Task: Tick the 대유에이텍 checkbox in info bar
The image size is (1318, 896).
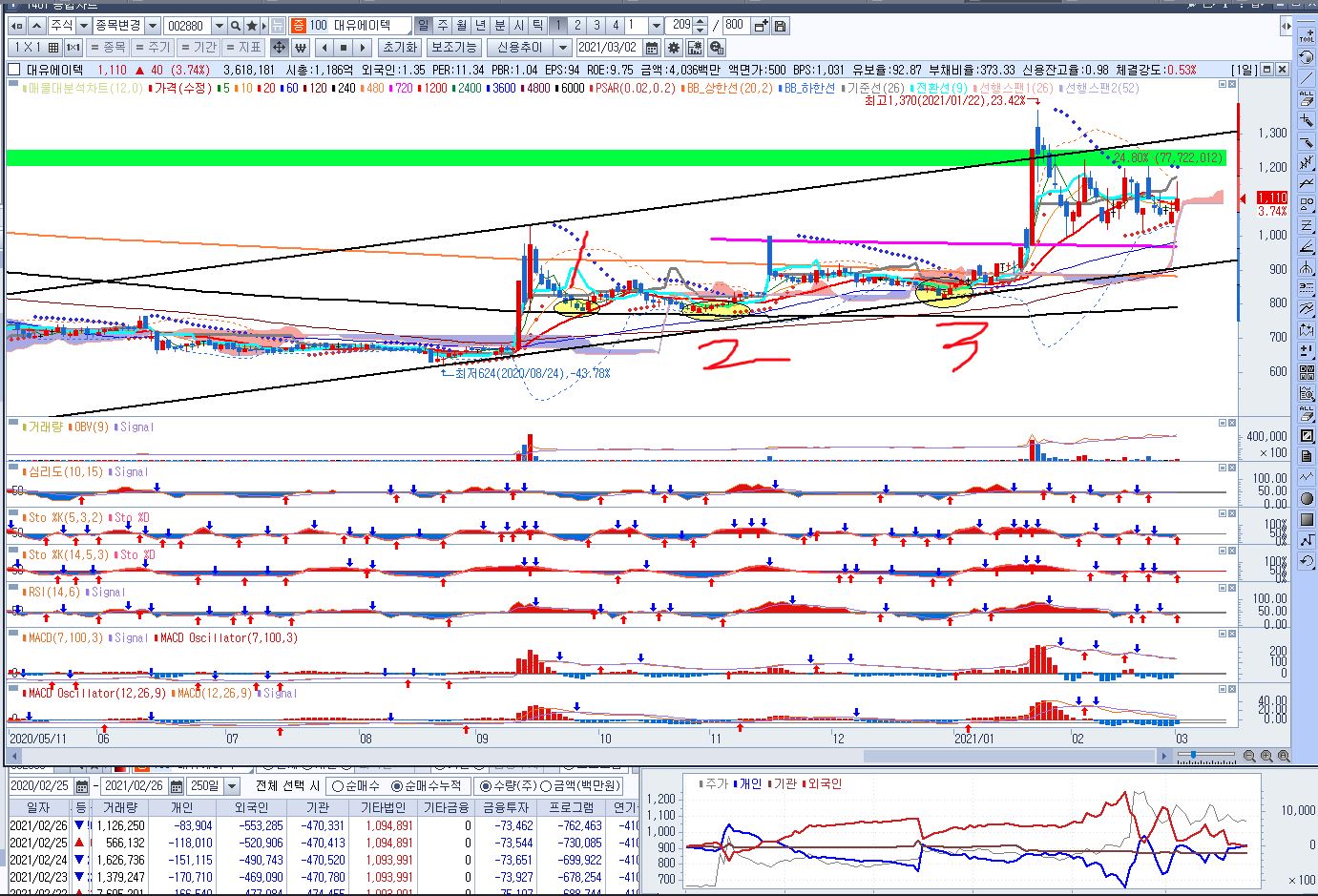Action: pos(14,70)
